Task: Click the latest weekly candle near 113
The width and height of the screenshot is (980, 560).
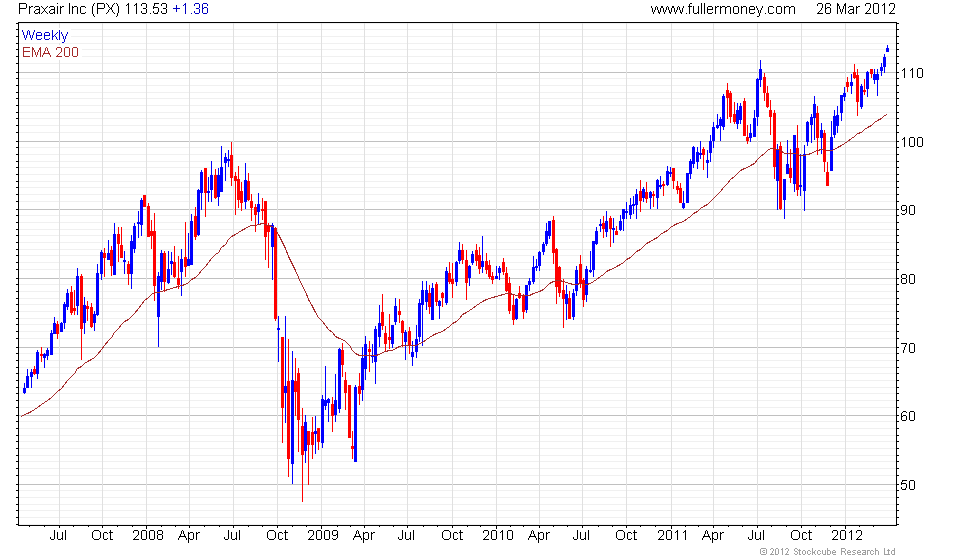Action: click(x=888, y=49)
